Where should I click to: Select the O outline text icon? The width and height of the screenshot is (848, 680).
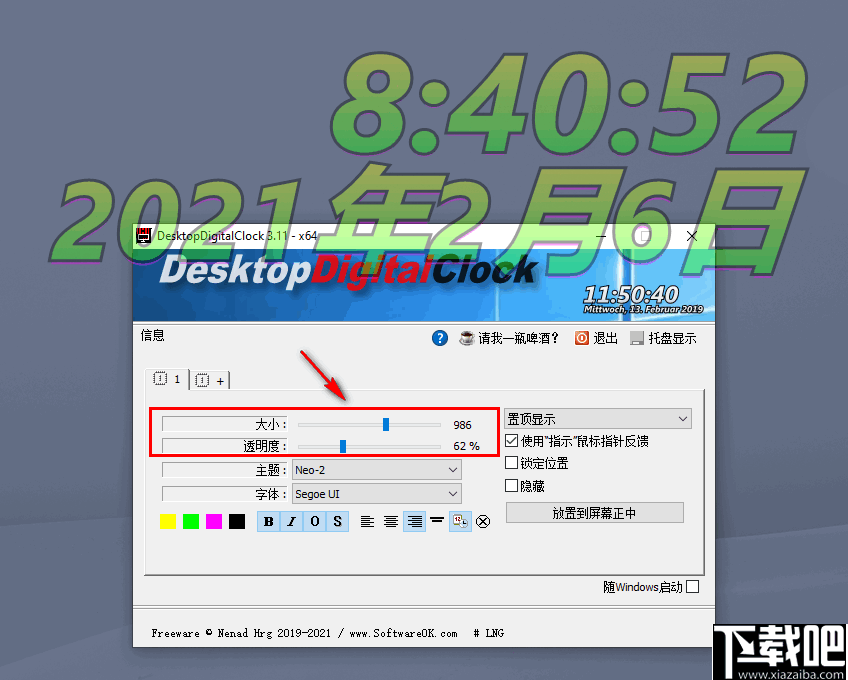[x=315, y=521]
